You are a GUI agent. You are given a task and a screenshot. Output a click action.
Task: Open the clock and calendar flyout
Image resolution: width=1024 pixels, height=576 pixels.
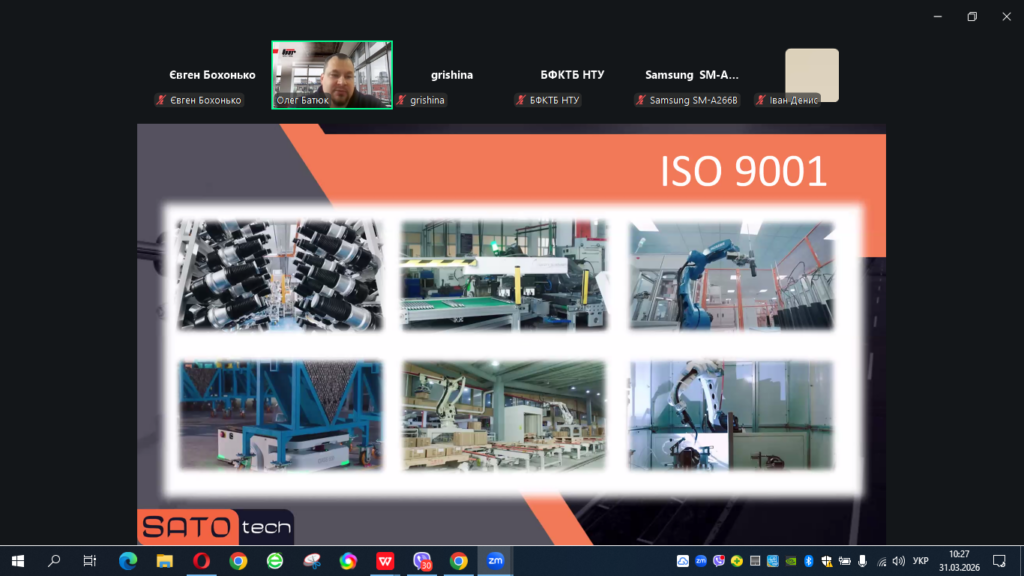click(959, 561)
